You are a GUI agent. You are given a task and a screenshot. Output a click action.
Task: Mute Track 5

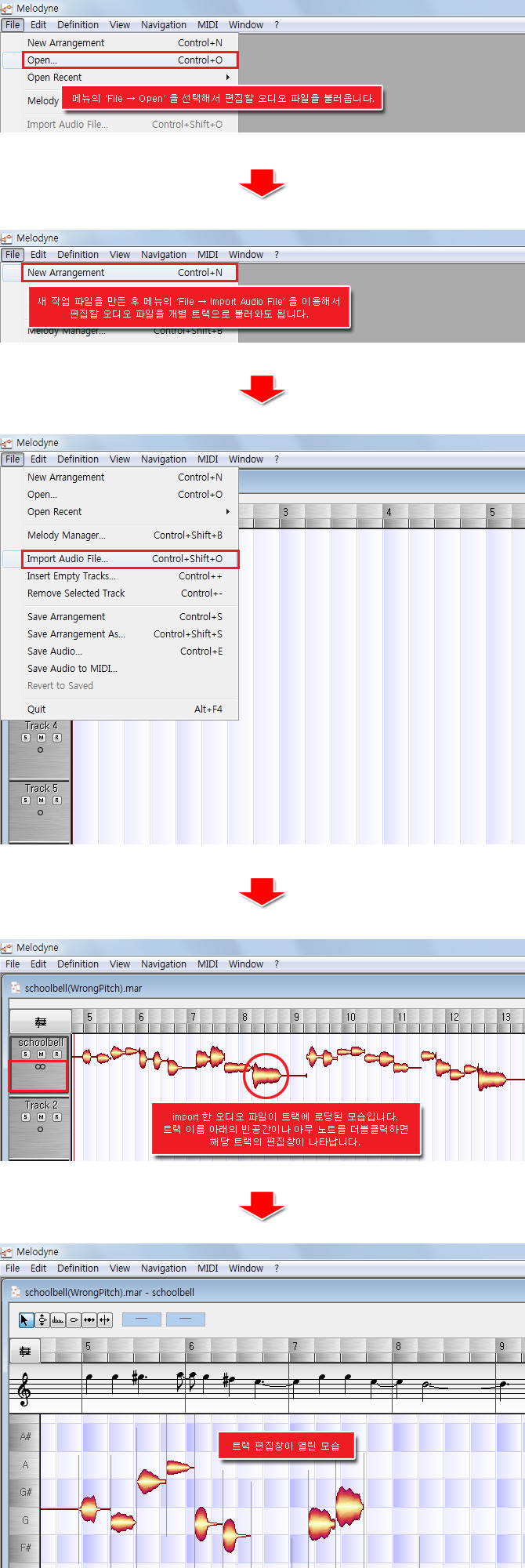click(41, 800)
